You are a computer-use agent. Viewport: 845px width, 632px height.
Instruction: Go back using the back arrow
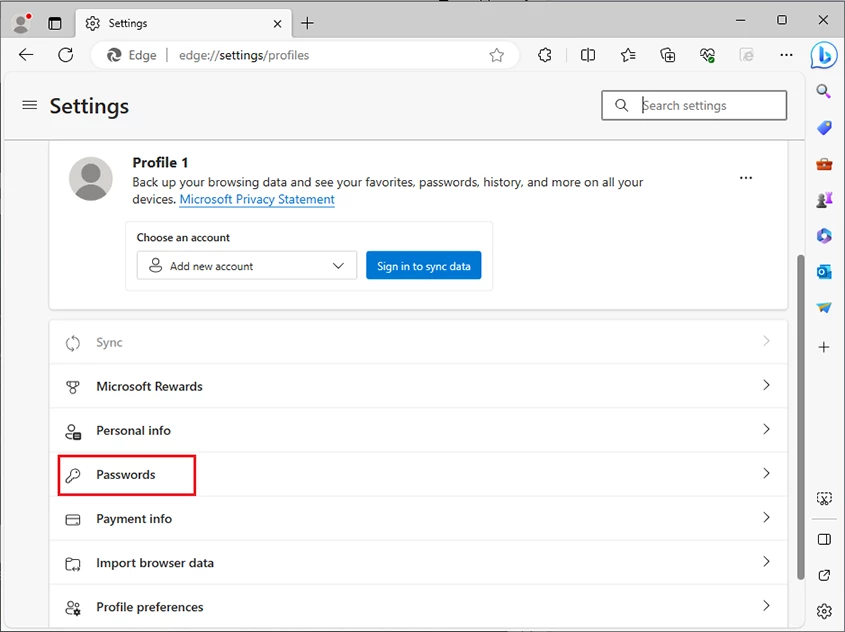tap(26, 55)
